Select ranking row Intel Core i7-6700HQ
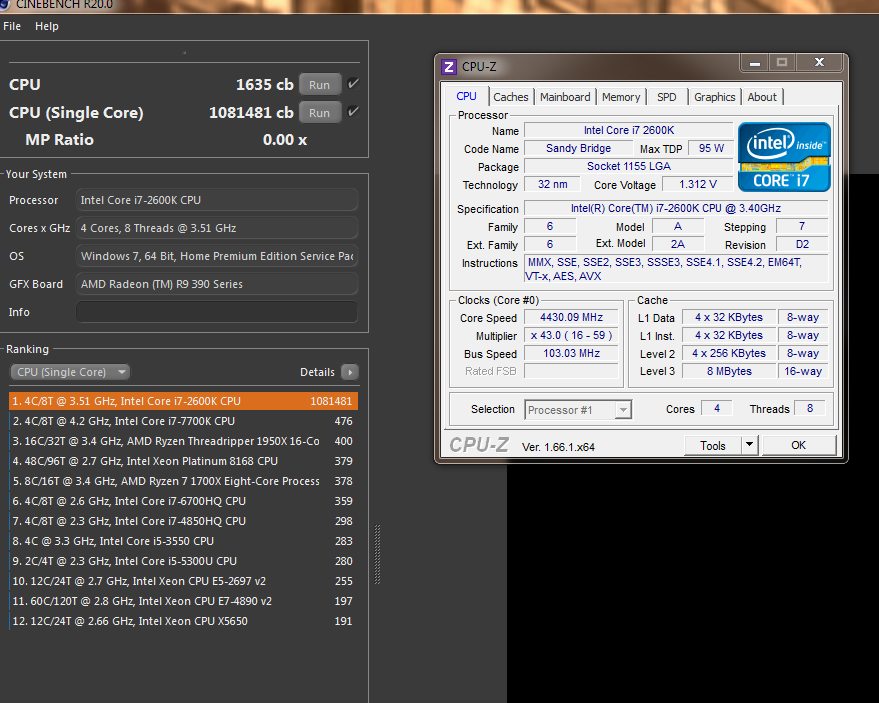Image resolution: width=879 pixels, height=703 pixels. click(183, 501)
